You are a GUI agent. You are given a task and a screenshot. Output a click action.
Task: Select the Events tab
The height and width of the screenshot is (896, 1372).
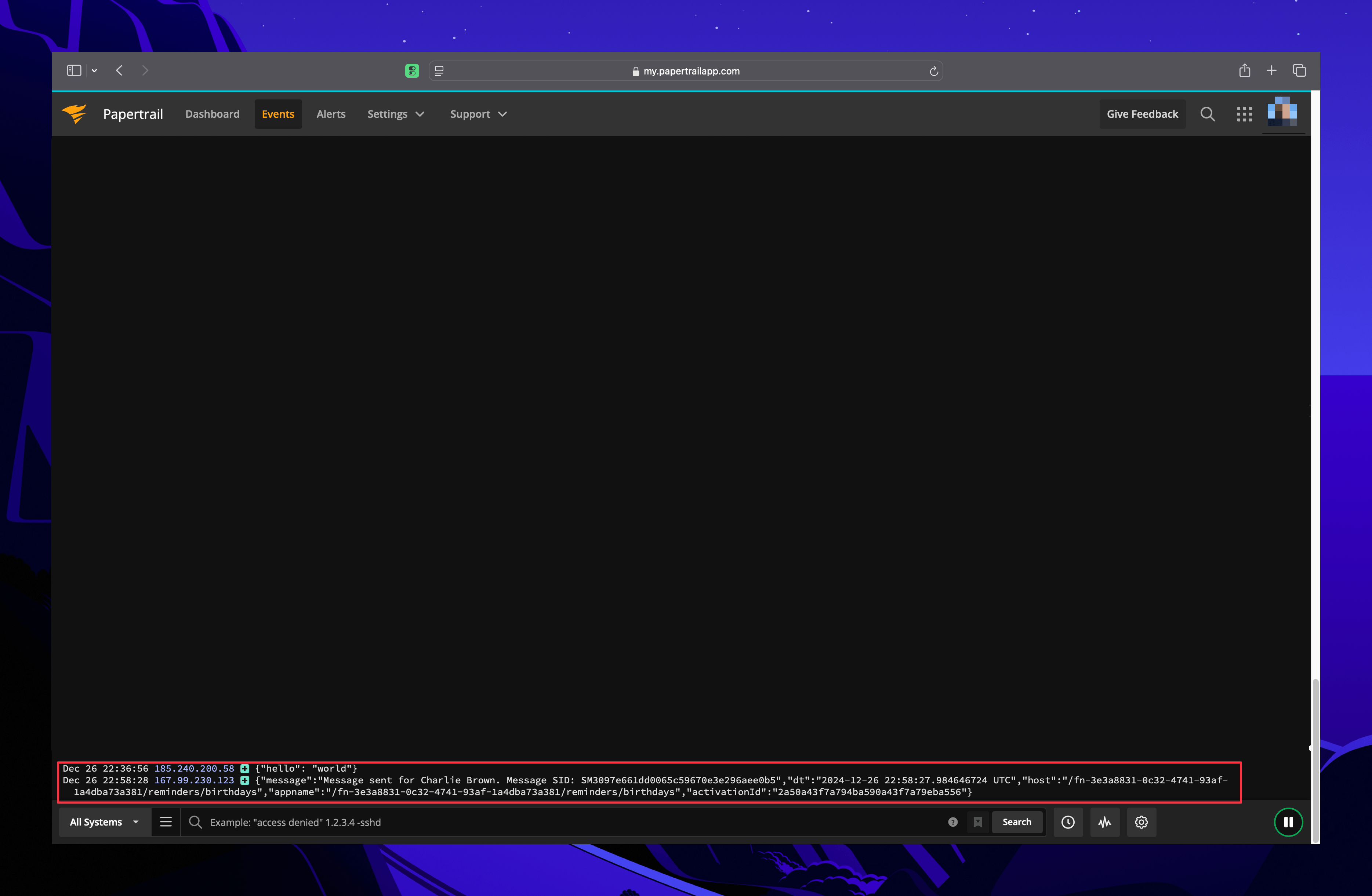[x=278, y=114]
